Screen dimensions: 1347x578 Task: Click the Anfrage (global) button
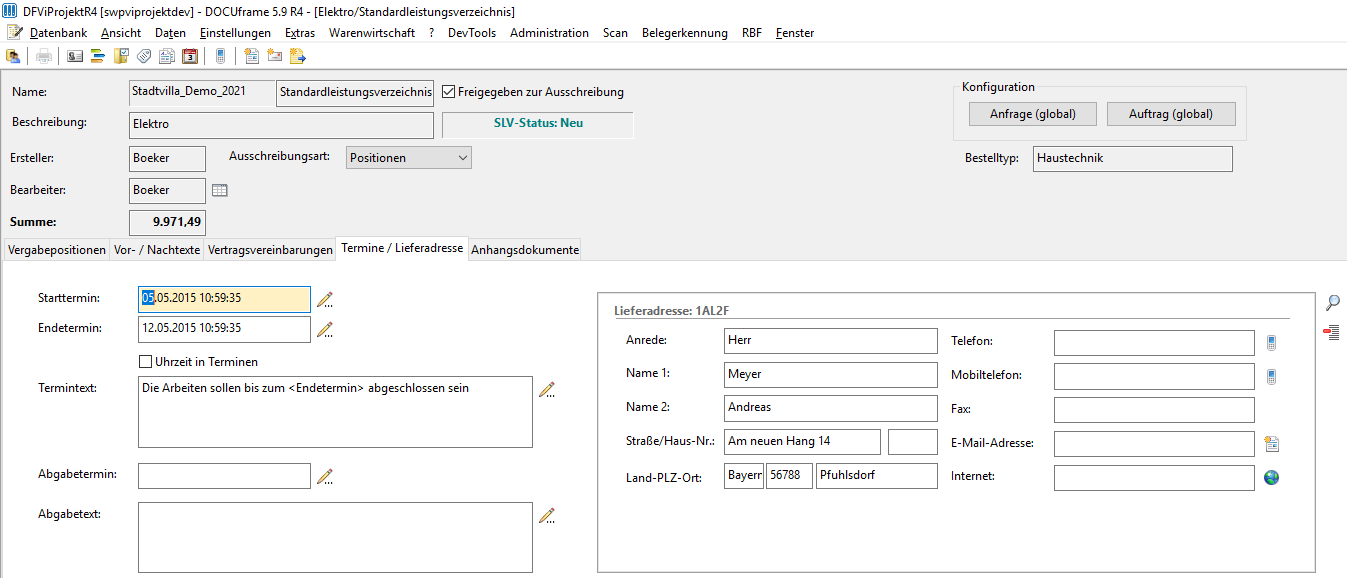[x=1033, y=114]
